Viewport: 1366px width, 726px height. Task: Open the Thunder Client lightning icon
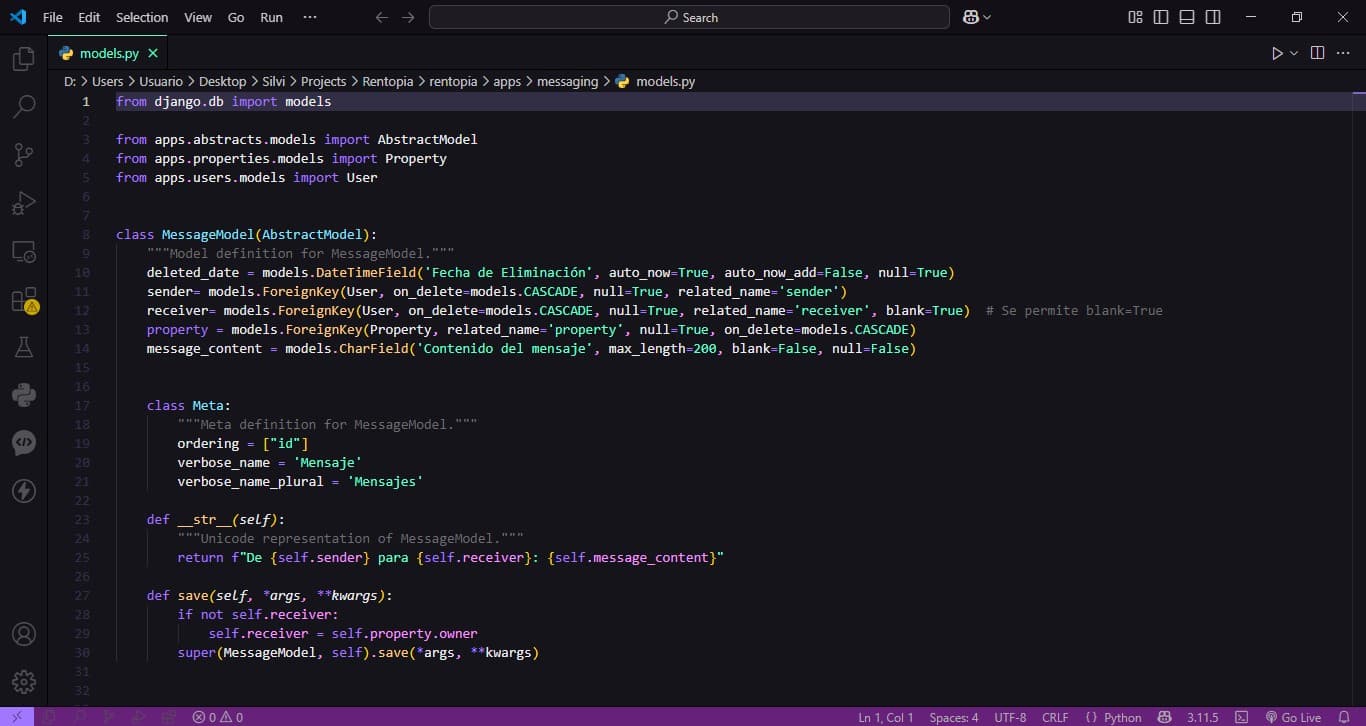pyautogui.click(x=23, y=491)
